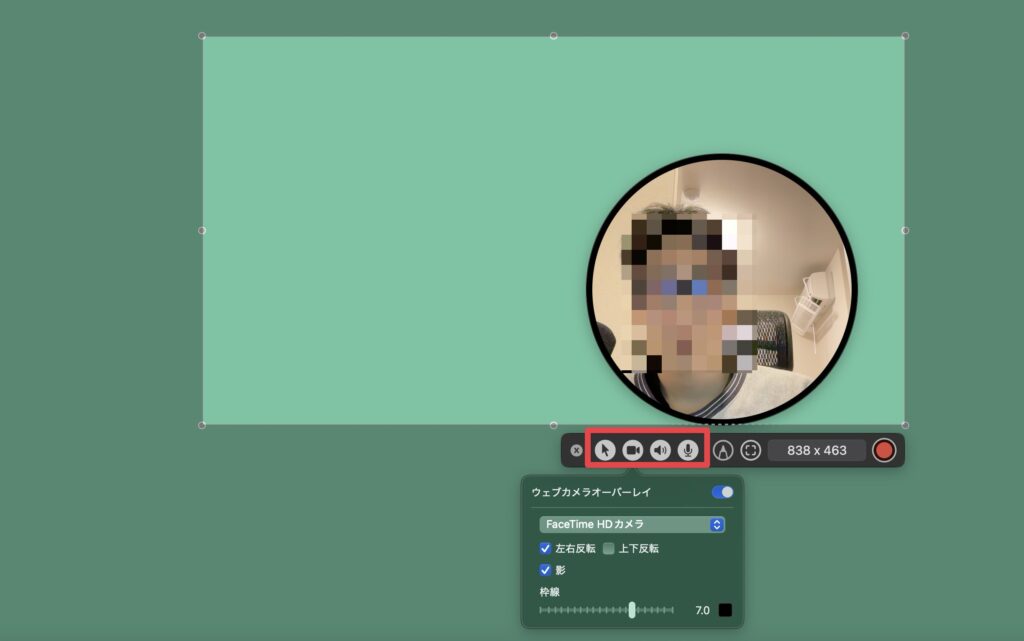The height and width of the screenshot is (641, 1024).
Task: Toggle system audio speaker icon
Action: click(660, 450)
